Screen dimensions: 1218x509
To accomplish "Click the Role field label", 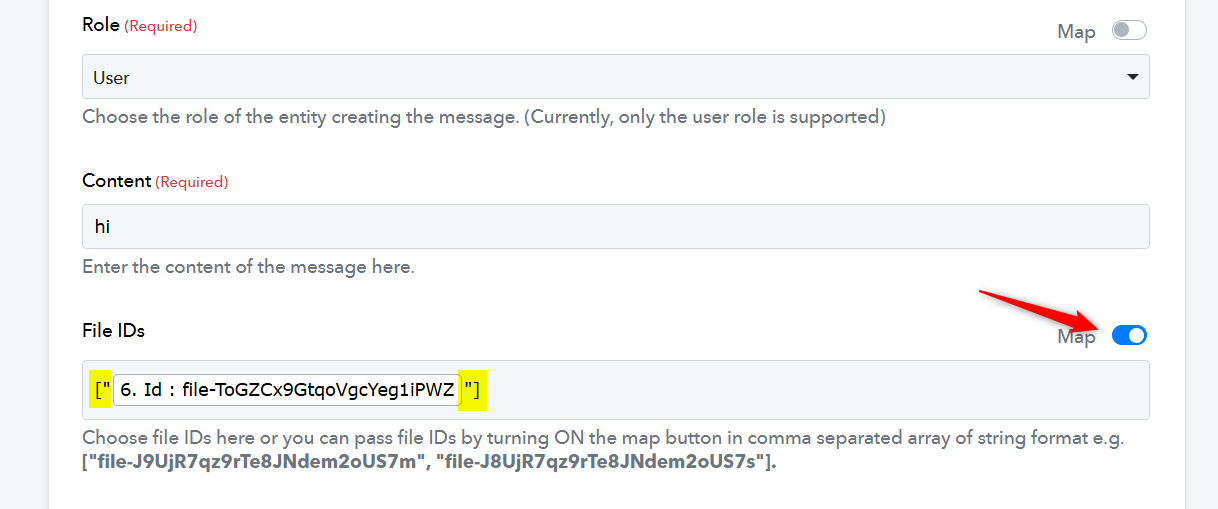I will click(100, 25).
